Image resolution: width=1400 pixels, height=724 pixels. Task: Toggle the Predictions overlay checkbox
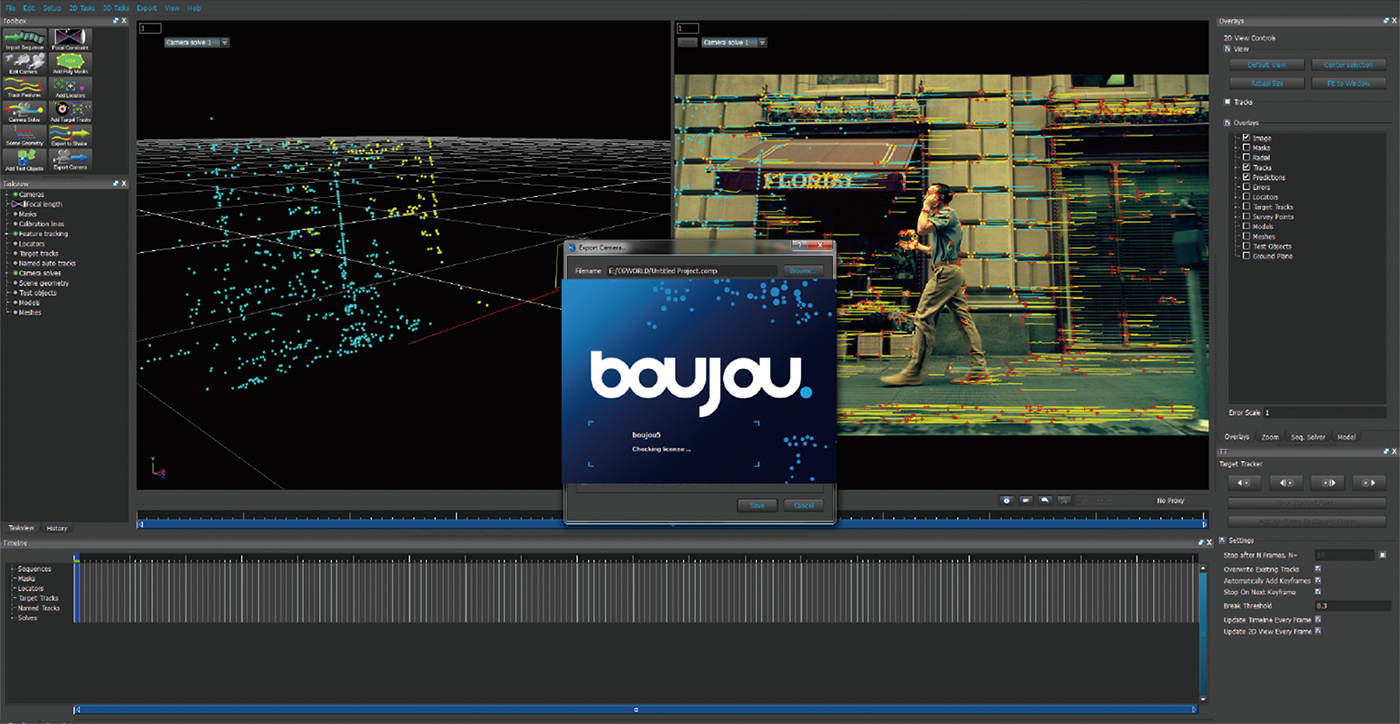[1245, 177]
